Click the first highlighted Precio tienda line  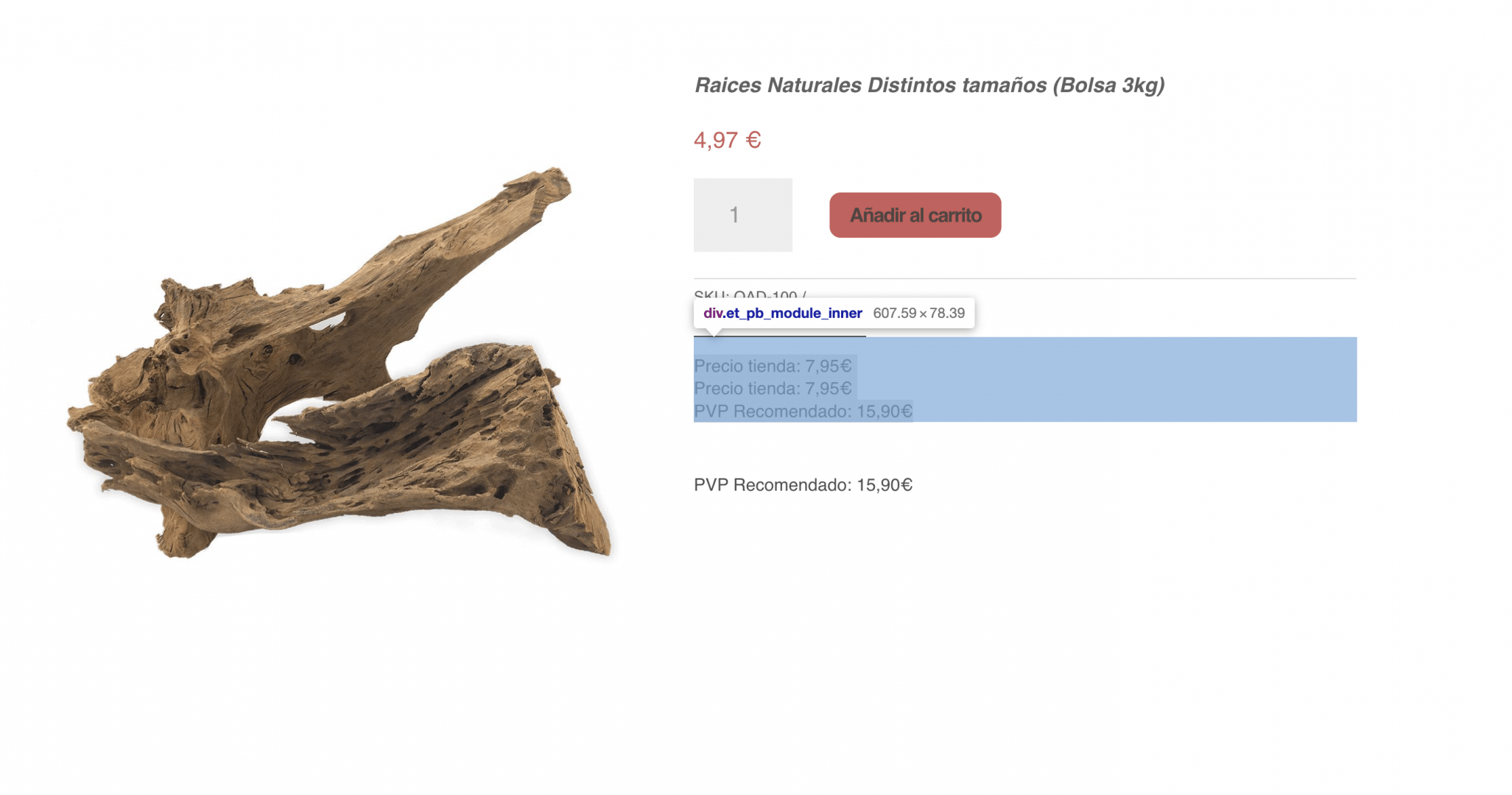(773, 366)
